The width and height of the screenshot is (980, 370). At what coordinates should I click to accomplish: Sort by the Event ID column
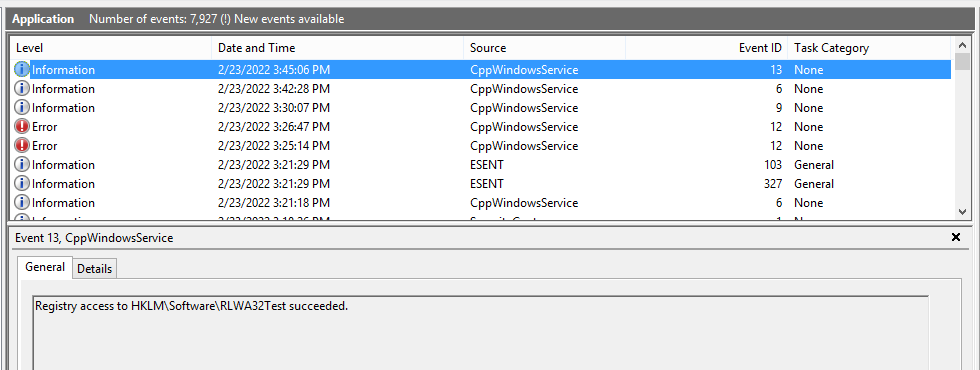click(x=706, y=48)
